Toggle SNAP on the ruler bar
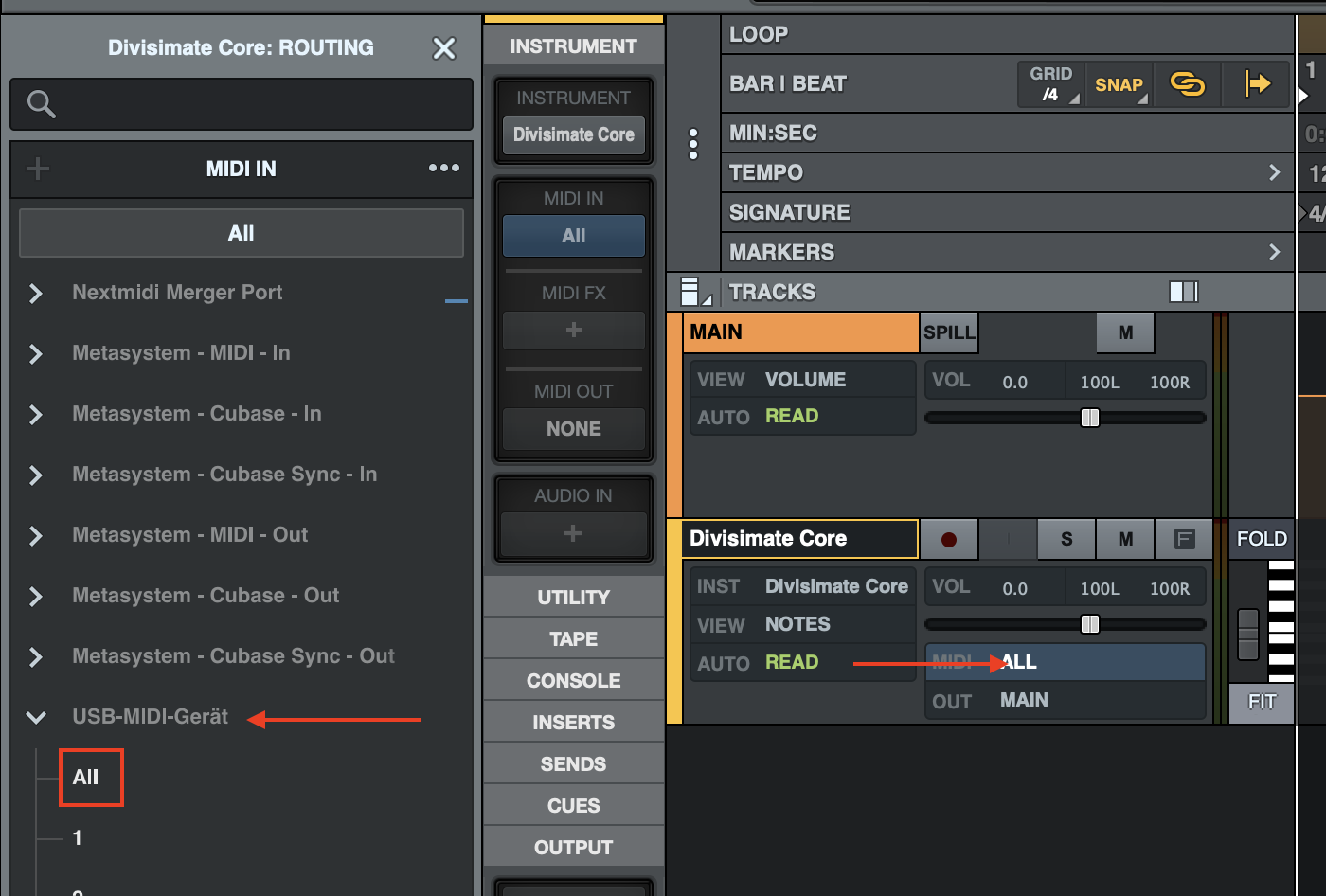Screen dimensions: 1326x896 click(1119, 84)
